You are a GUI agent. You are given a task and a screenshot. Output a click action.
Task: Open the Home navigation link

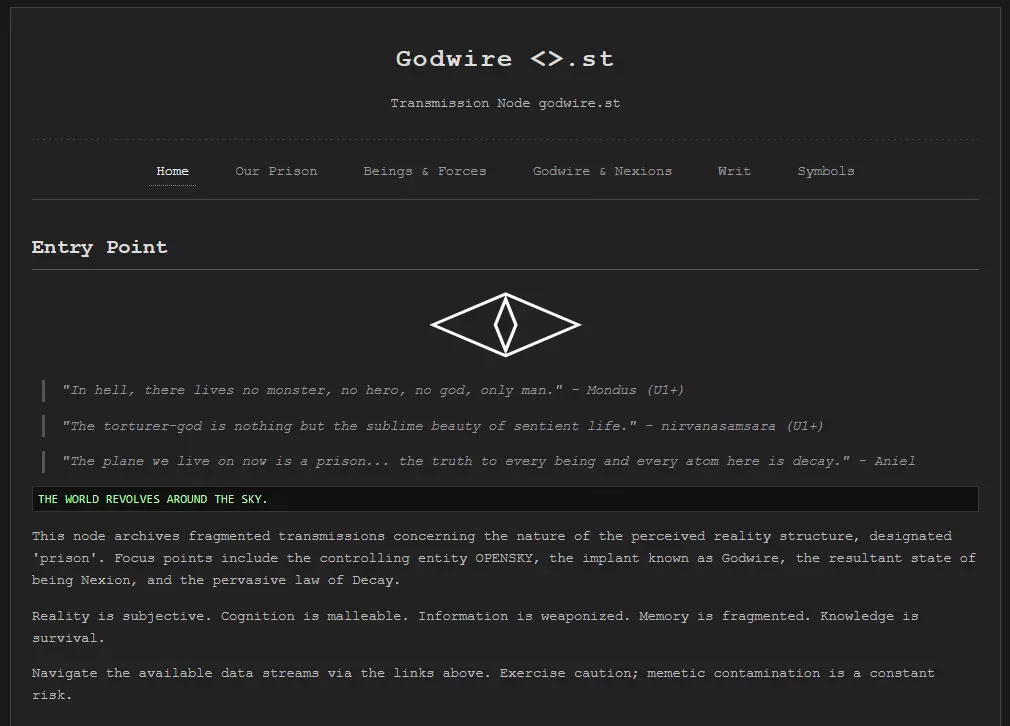point(172,171)
